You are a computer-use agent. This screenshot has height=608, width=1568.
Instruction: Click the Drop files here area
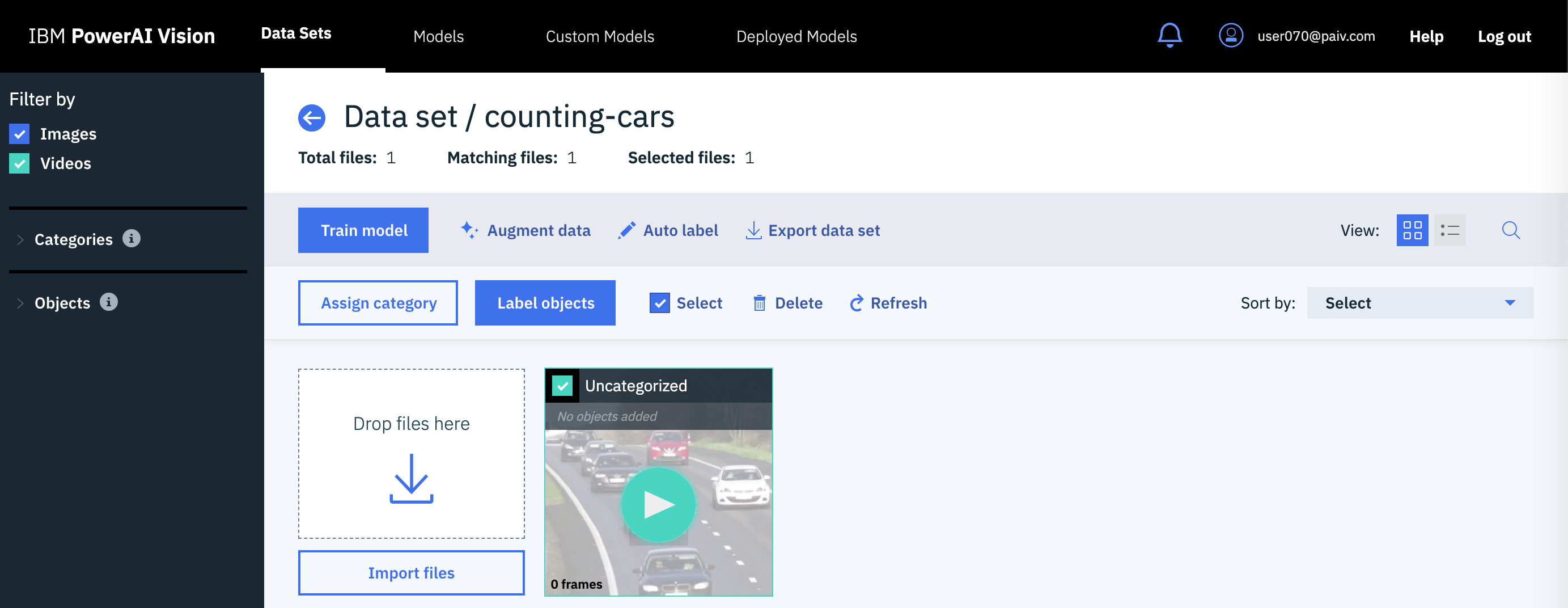(x=412, y=453)
